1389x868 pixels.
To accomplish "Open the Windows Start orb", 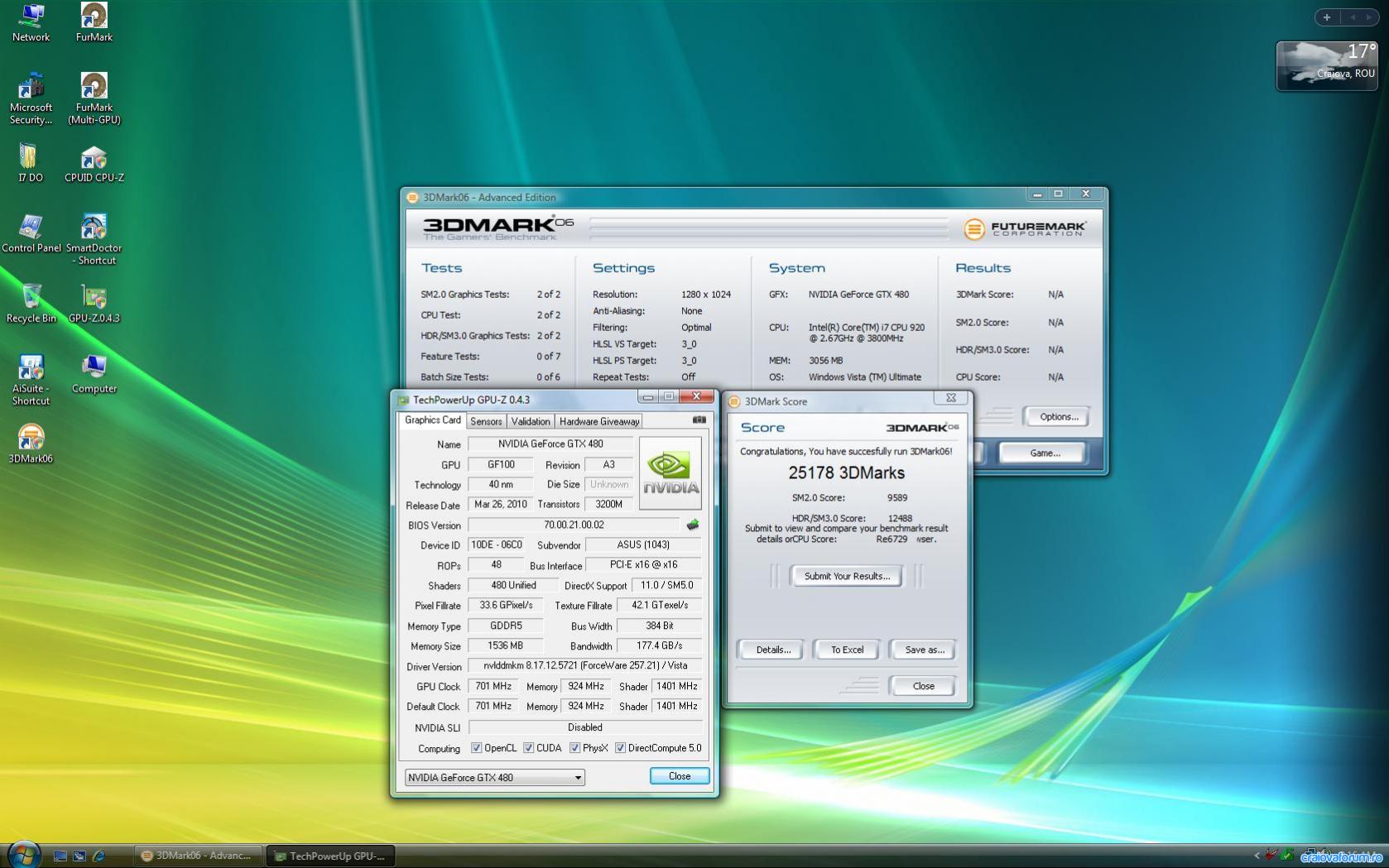I will [23, 854].
